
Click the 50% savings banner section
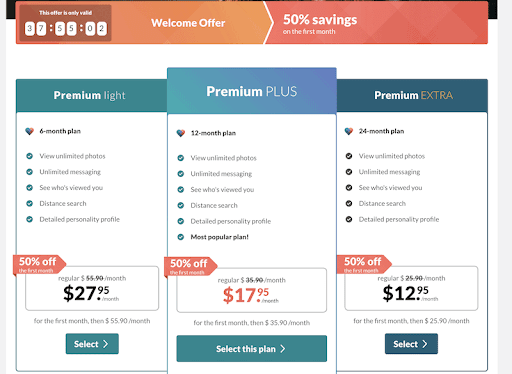[377, 23]
